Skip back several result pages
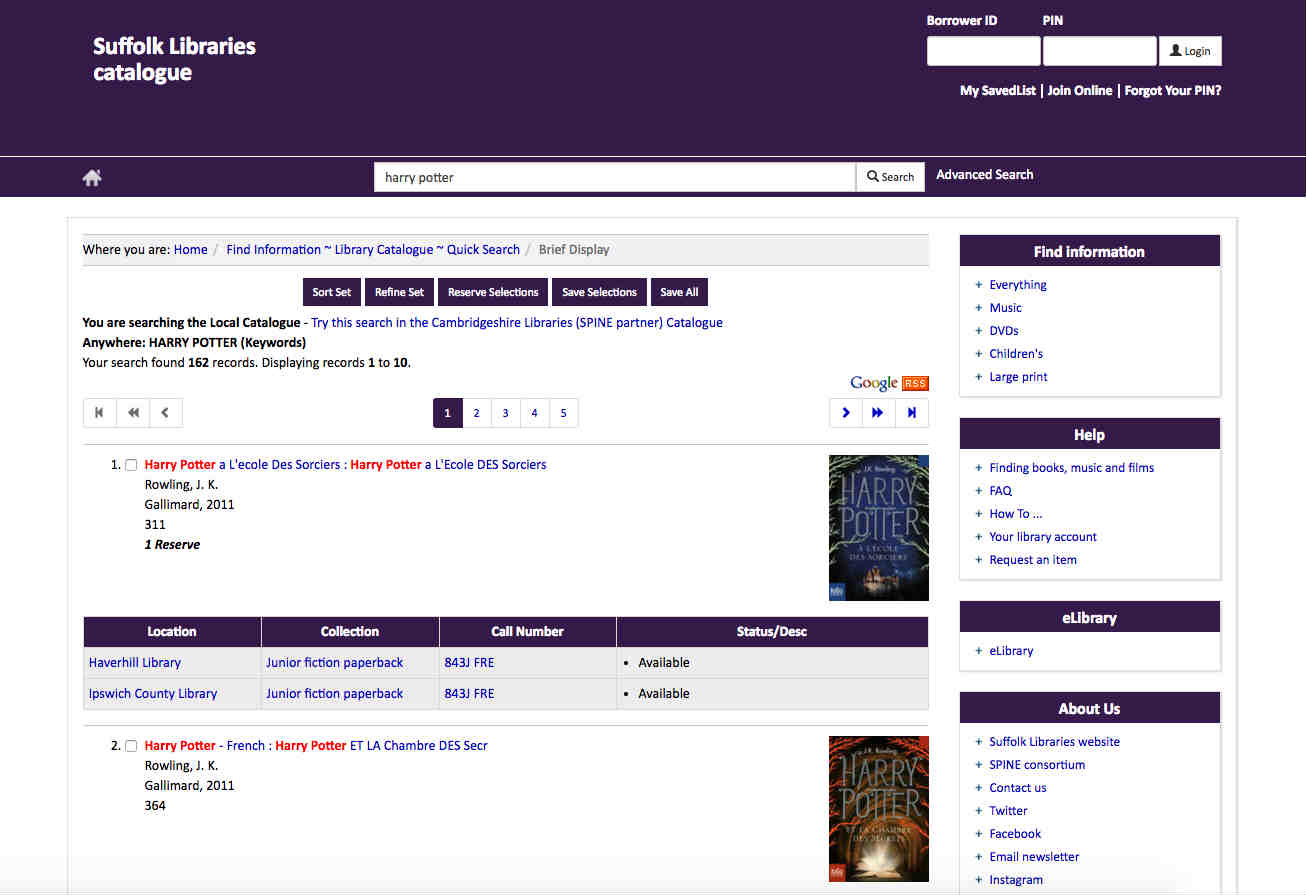 pos(132,413)
